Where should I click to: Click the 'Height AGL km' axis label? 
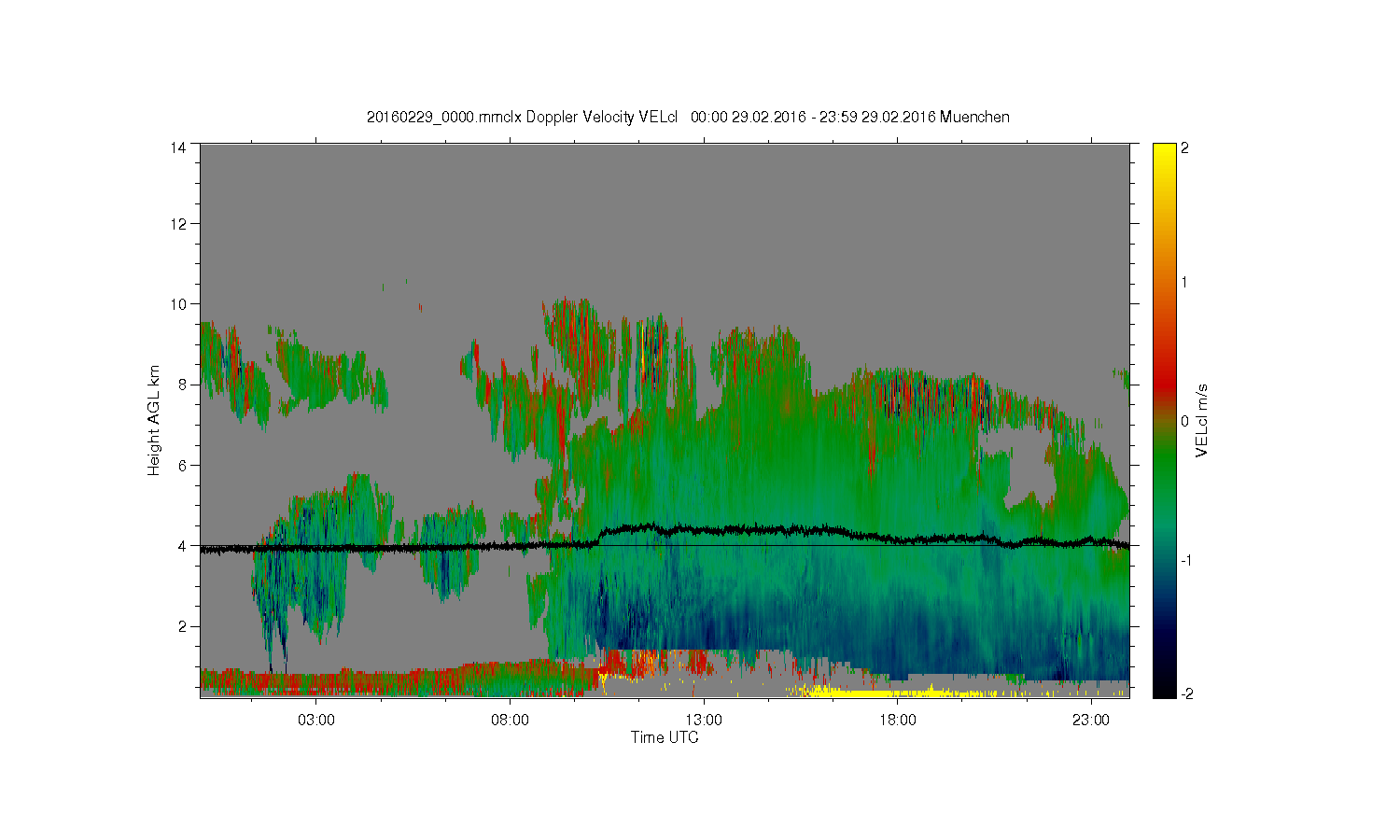pos(154,420)
